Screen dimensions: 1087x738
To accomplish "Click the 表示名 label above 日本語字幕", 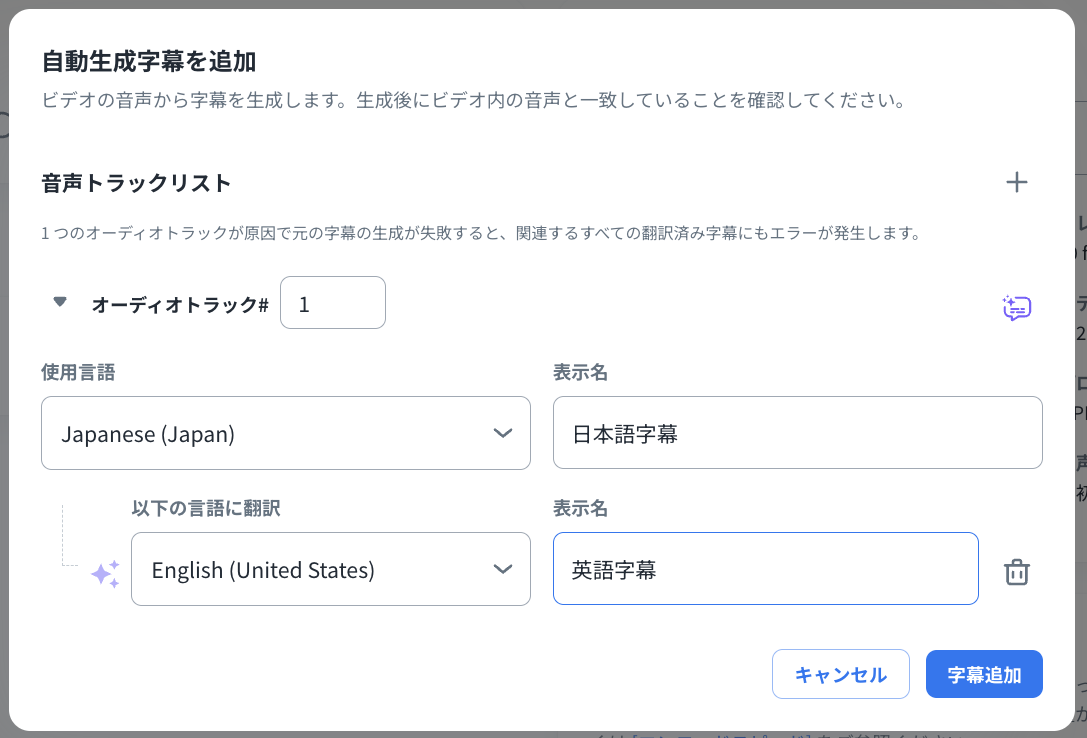I will pyautogui.click(x=580, y=373).
